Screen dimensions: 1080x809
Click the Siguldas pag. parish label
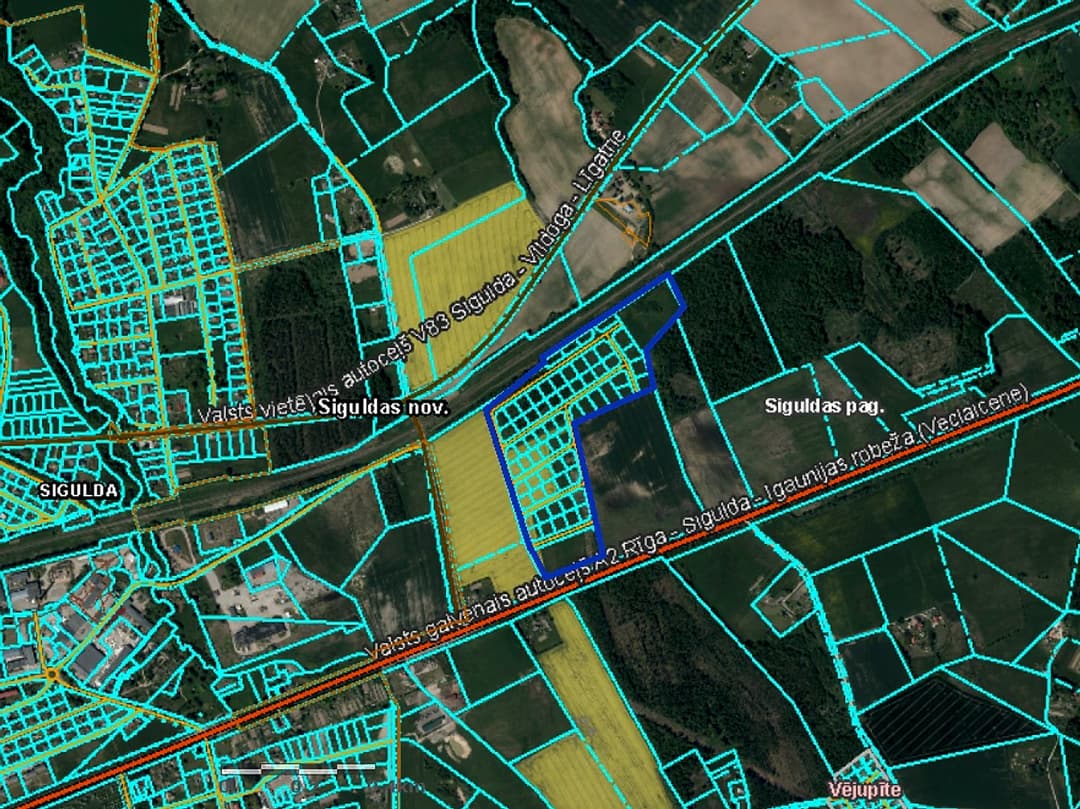824,406
